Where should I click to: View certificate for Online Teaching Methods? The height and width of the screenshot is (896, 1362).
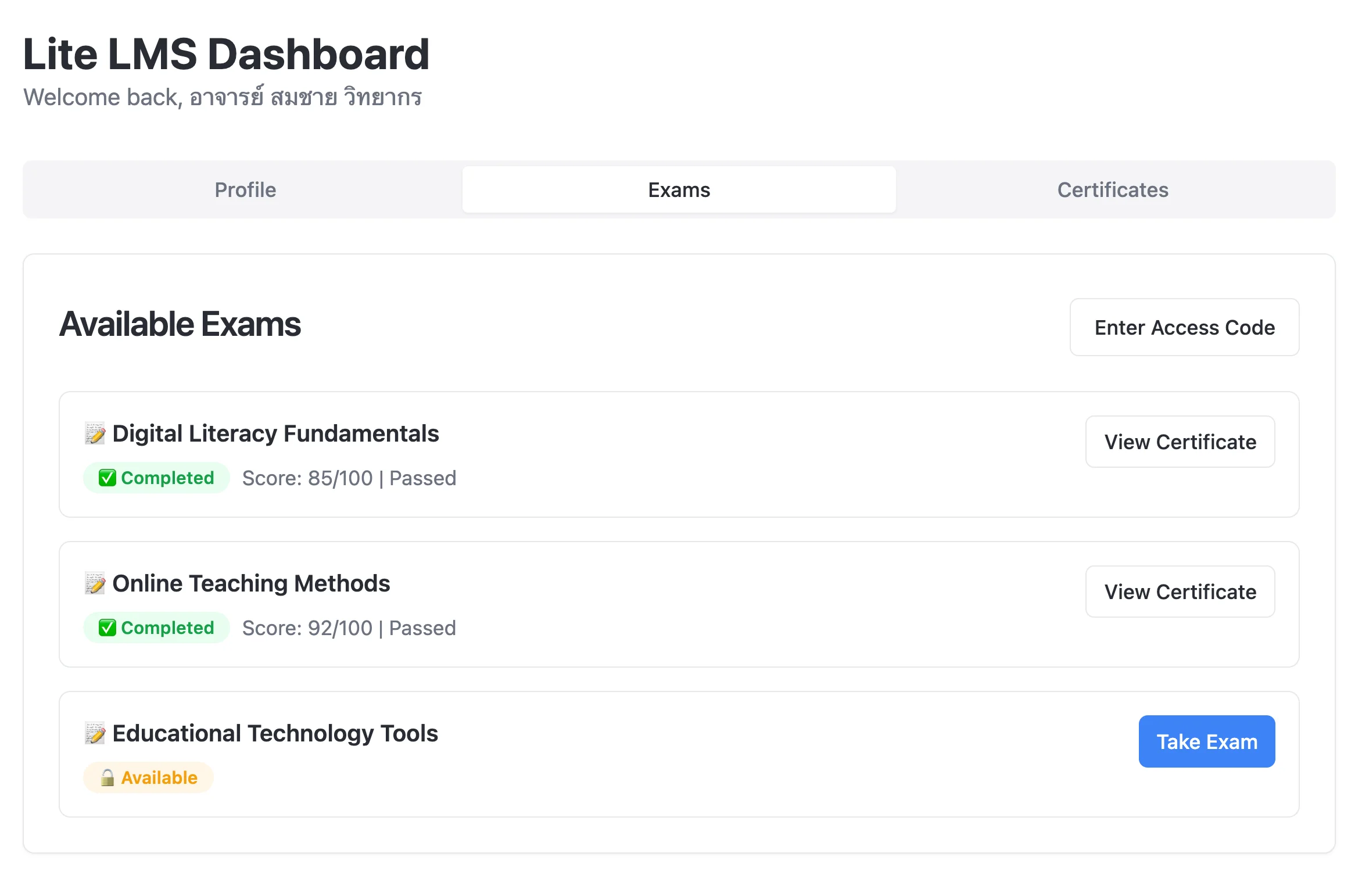point(1180,592)
